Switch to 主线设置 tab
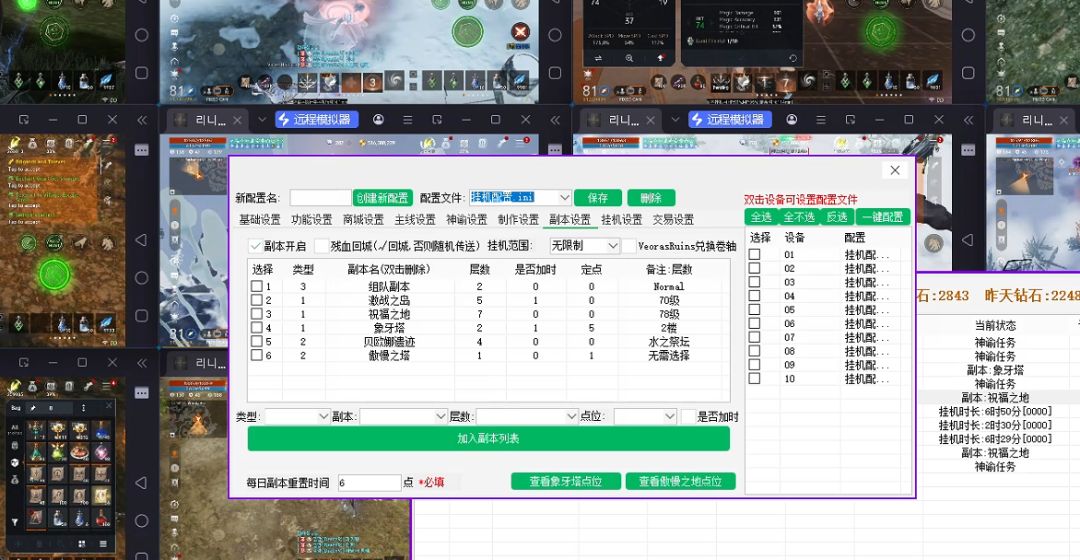This screenshot has height=560, width=1080. point(415,220)
